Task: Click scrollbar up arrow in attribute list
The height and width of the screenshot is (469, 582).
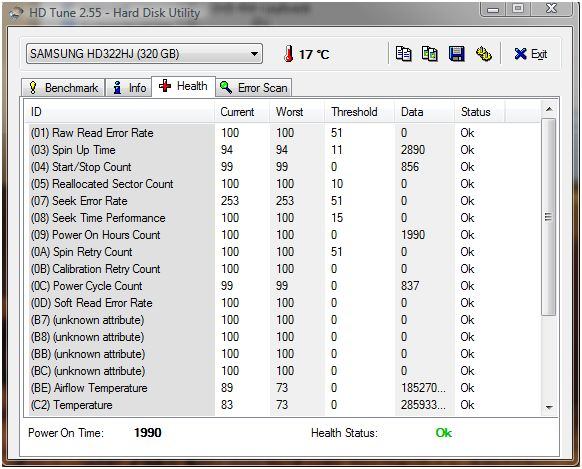Action: [549, 109]
